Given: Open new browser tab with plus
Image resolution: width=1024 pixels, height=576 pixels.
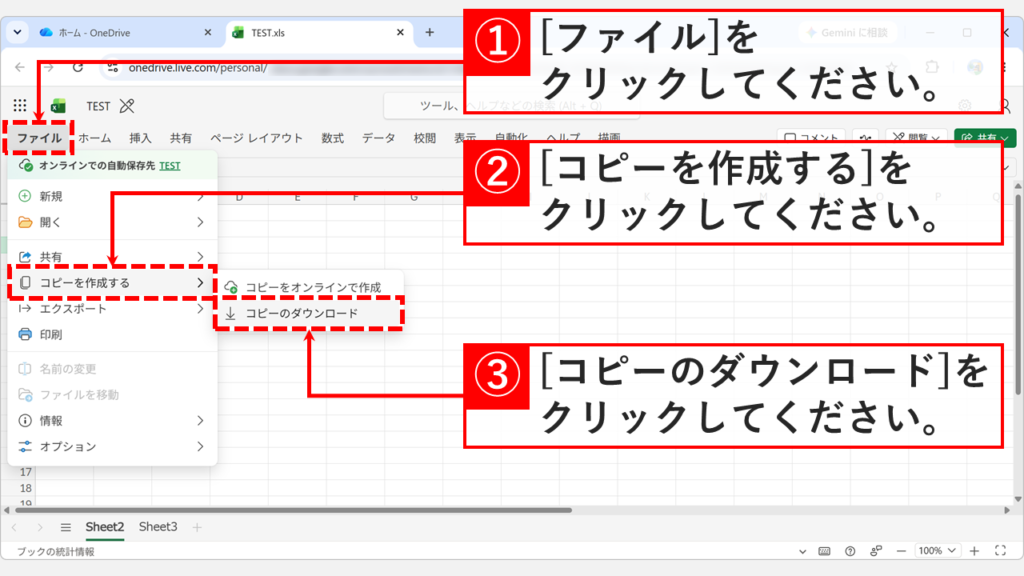Looking at the screenshot, I should pos(430,33).
